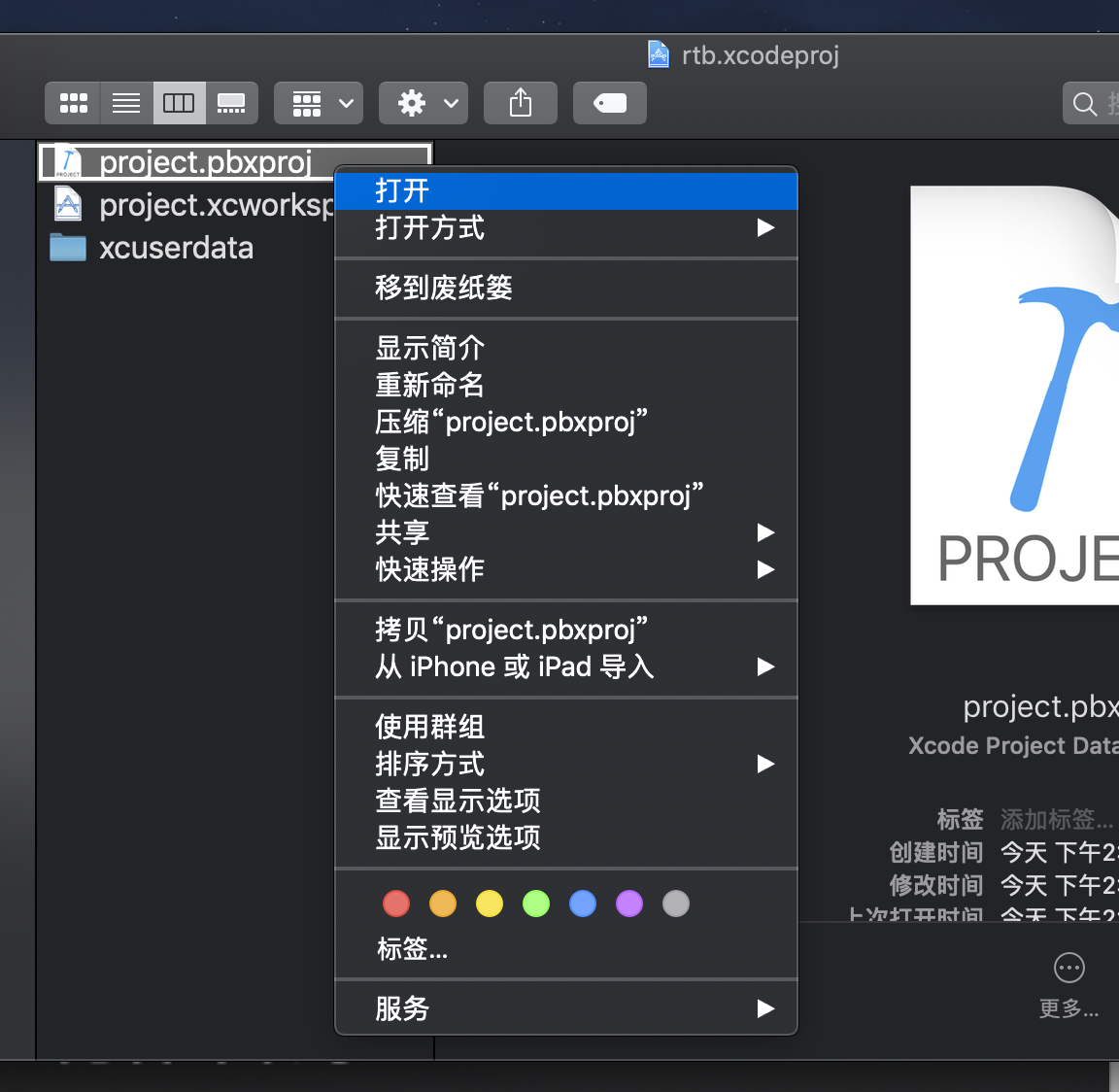Screen dimensions: 1119x1092
Task: Click the Share toolbar button
Action: tap(521, 104)
